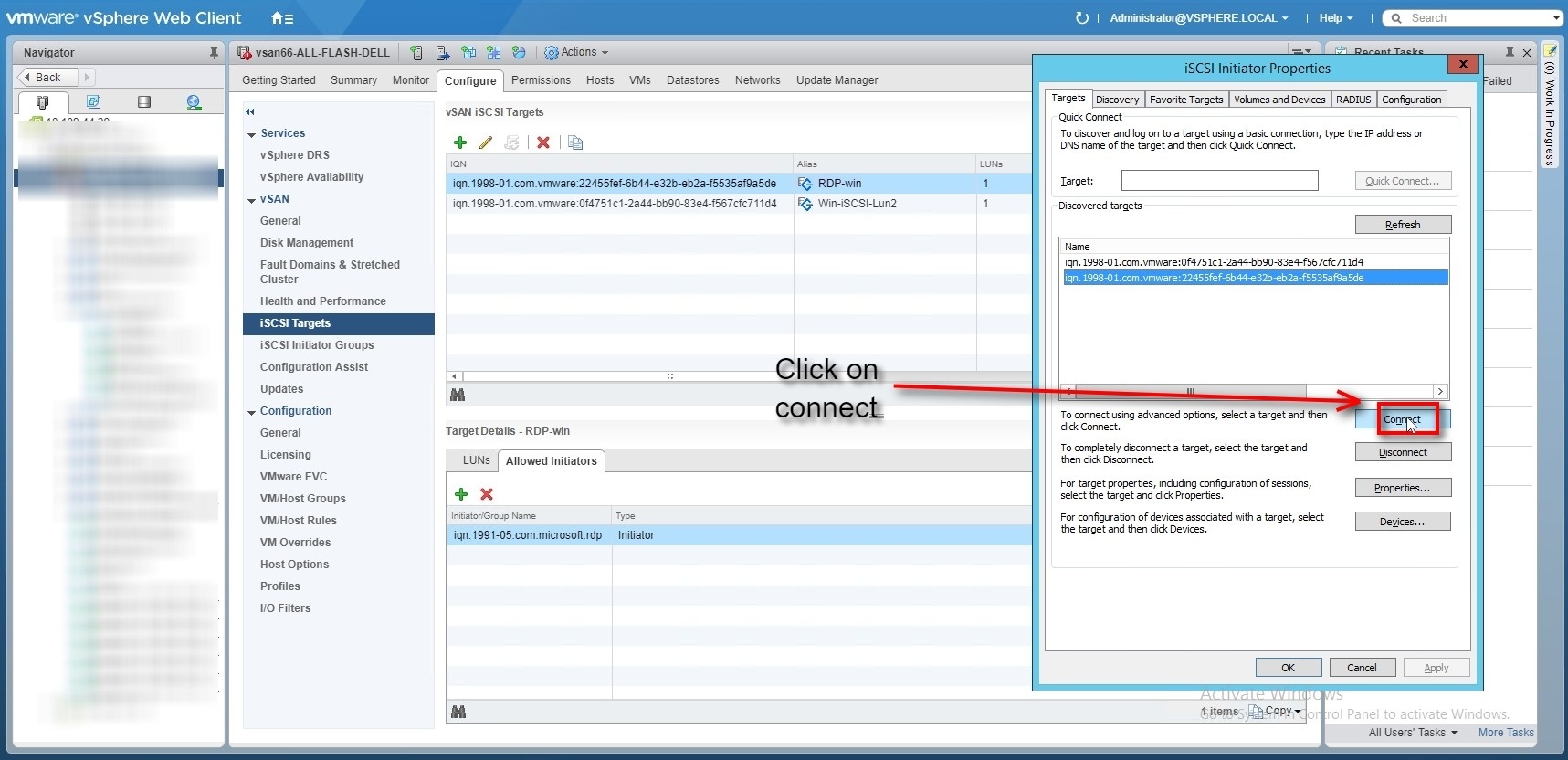The height and width of the screenshot is (760, 1568).
Task: Click the Quick Connect Target input field
Action: point(1219,181)
